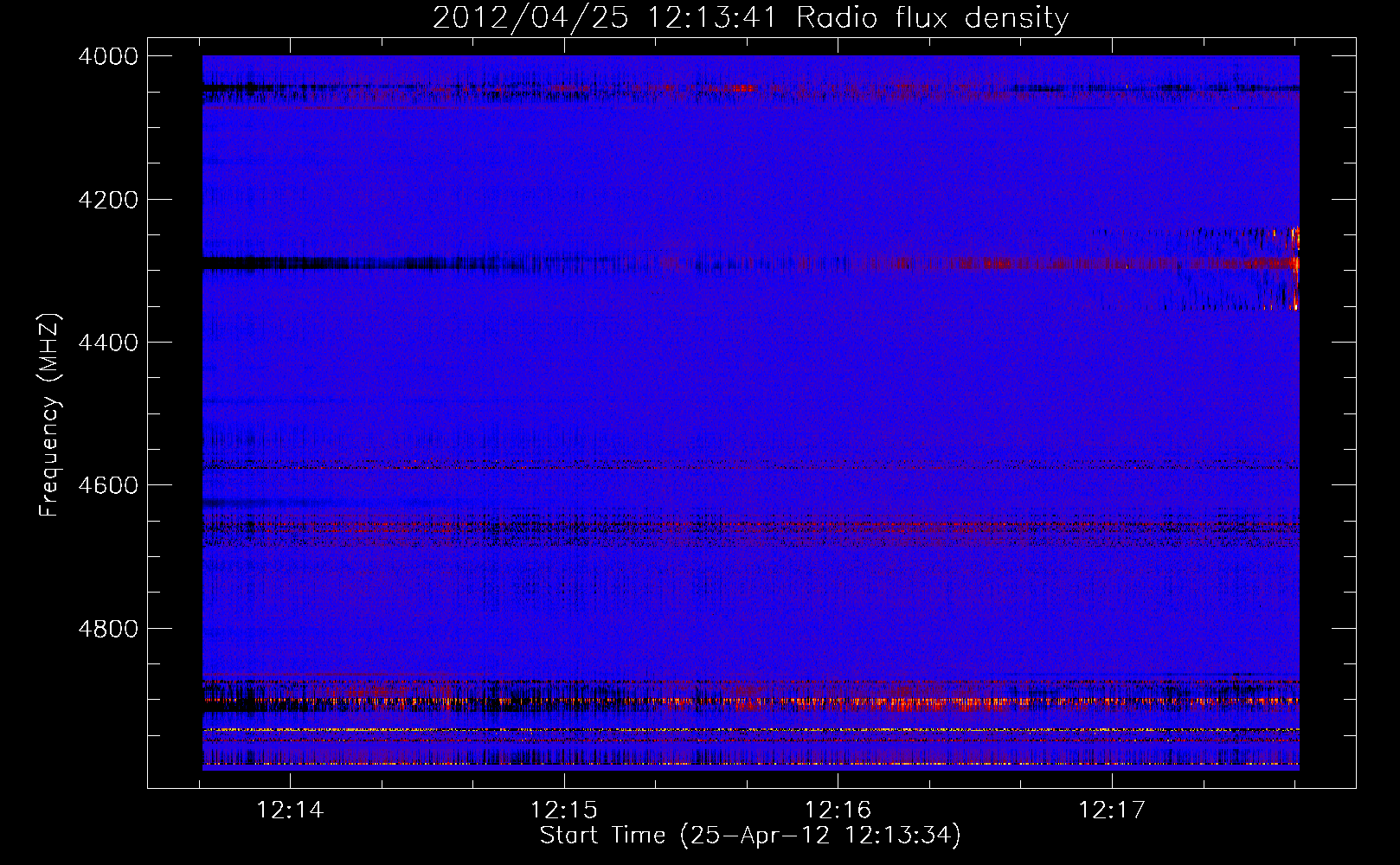Viewport: 1400px width, 865px height.
Task: Click the 4400 frequency axis label
Action: click(x=108, y=343)
